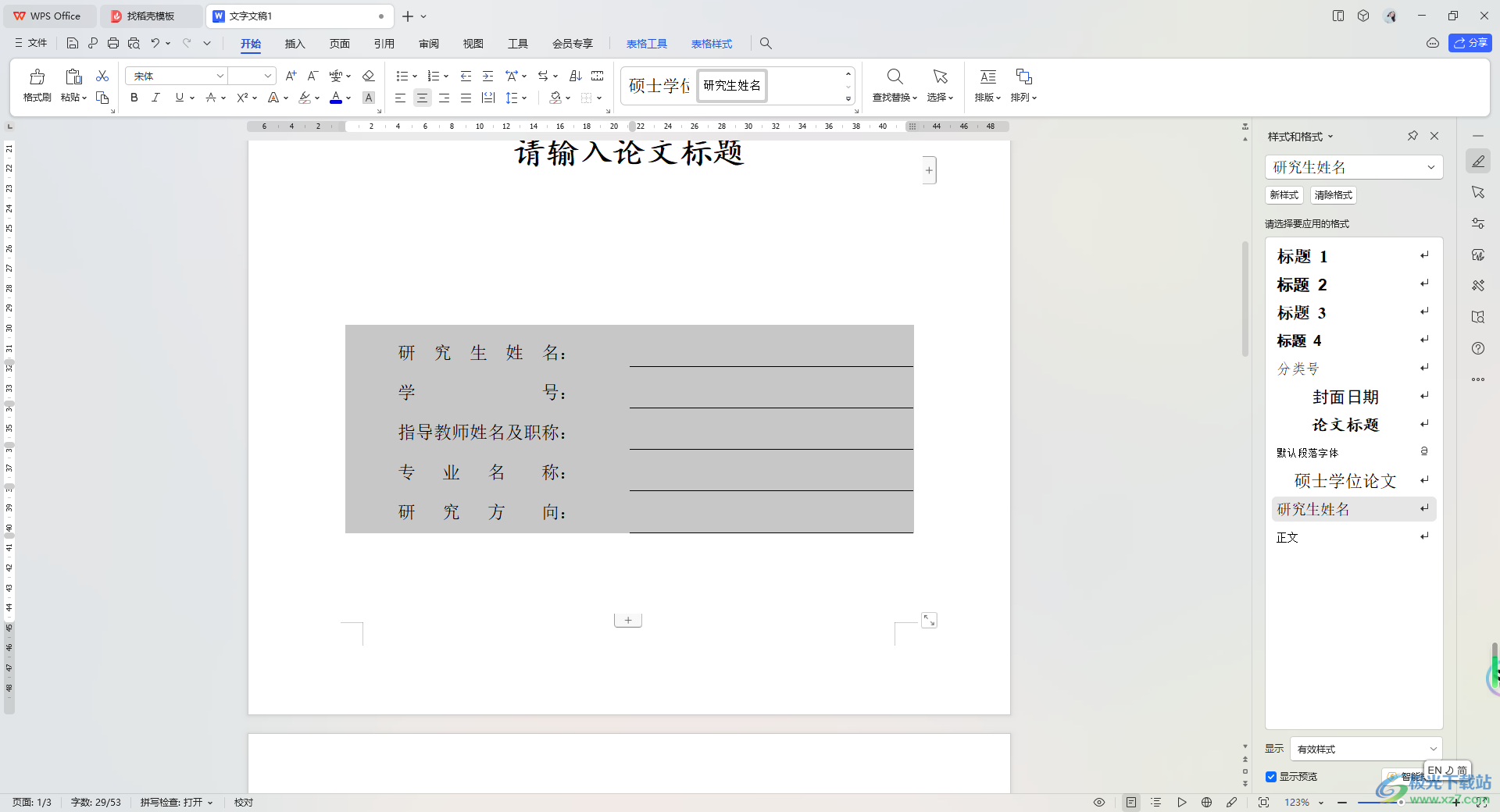Click the decrease indent icon
Screen dimensions: 1500x812
(x=466, y=76)
